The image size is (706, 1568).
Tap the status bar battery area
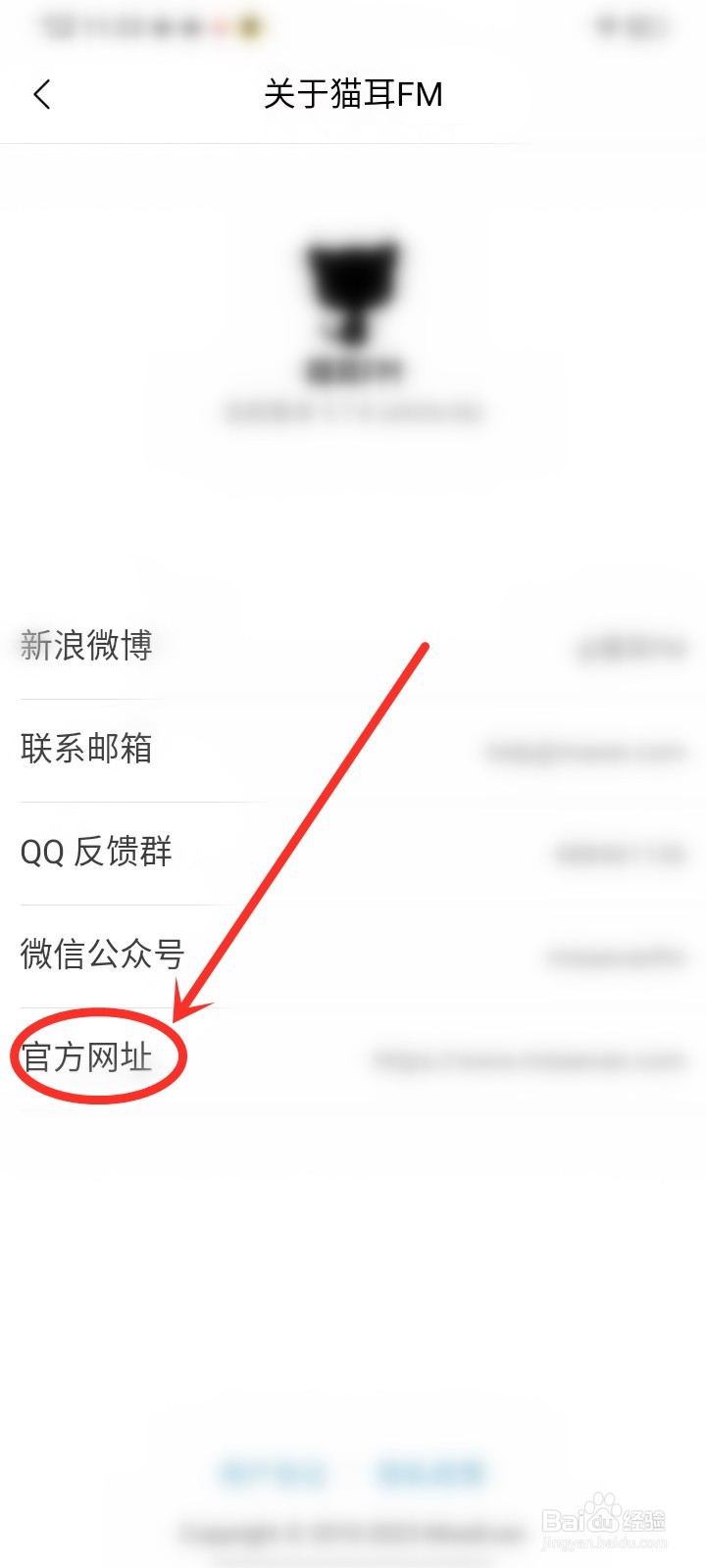[635, 26]
